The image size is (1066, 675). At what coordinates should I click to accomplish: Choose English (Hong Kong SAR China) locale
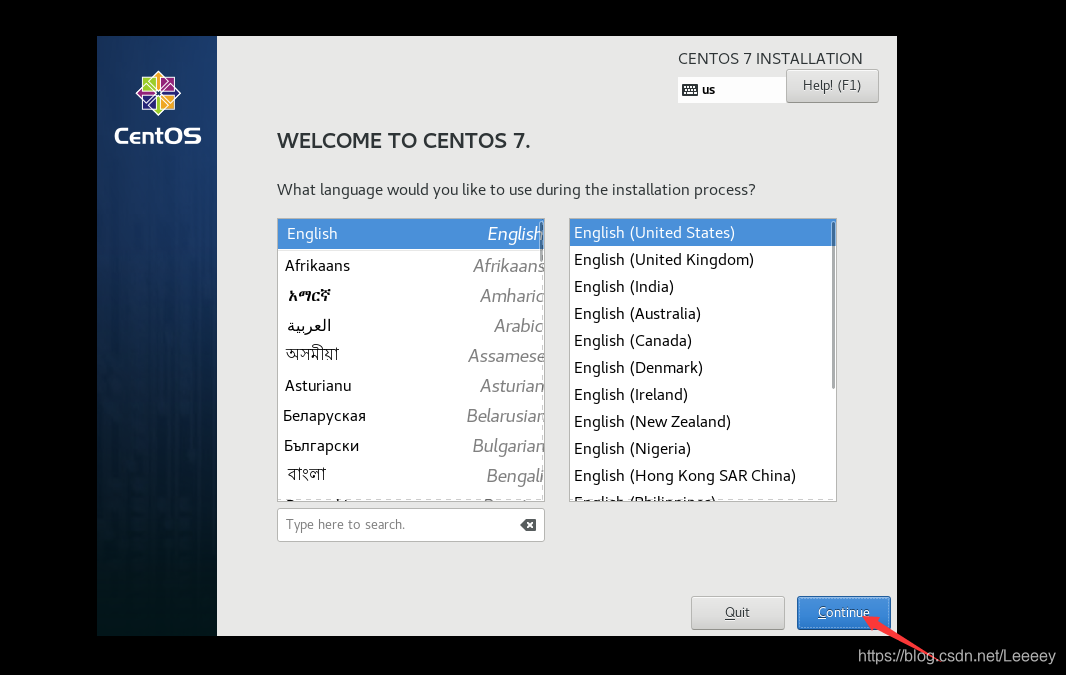(x=700, y=476)
